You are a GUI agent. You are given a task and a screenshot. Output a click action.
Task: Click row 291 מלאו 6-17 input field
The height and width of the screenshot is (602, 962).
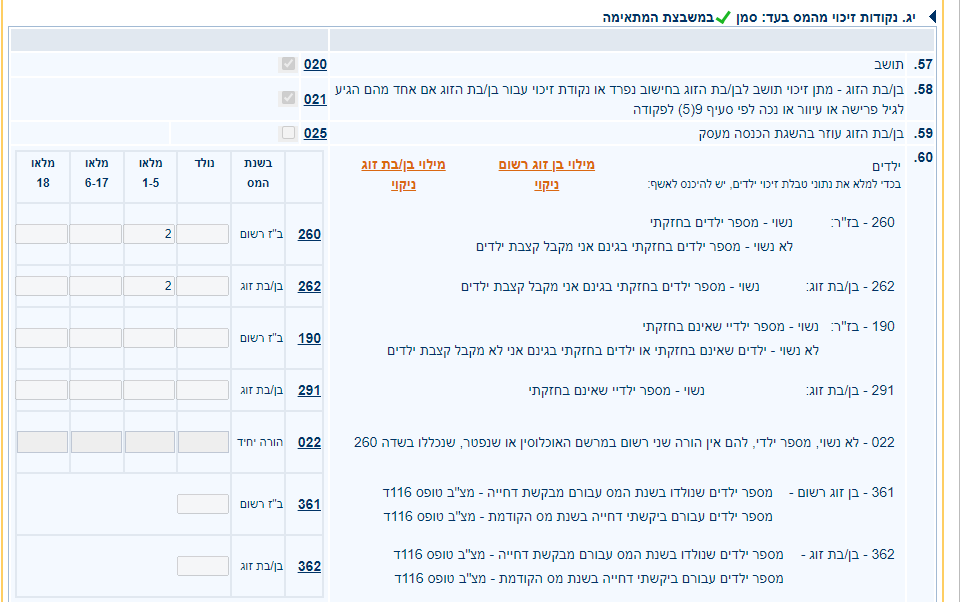(x=96, y=390)
